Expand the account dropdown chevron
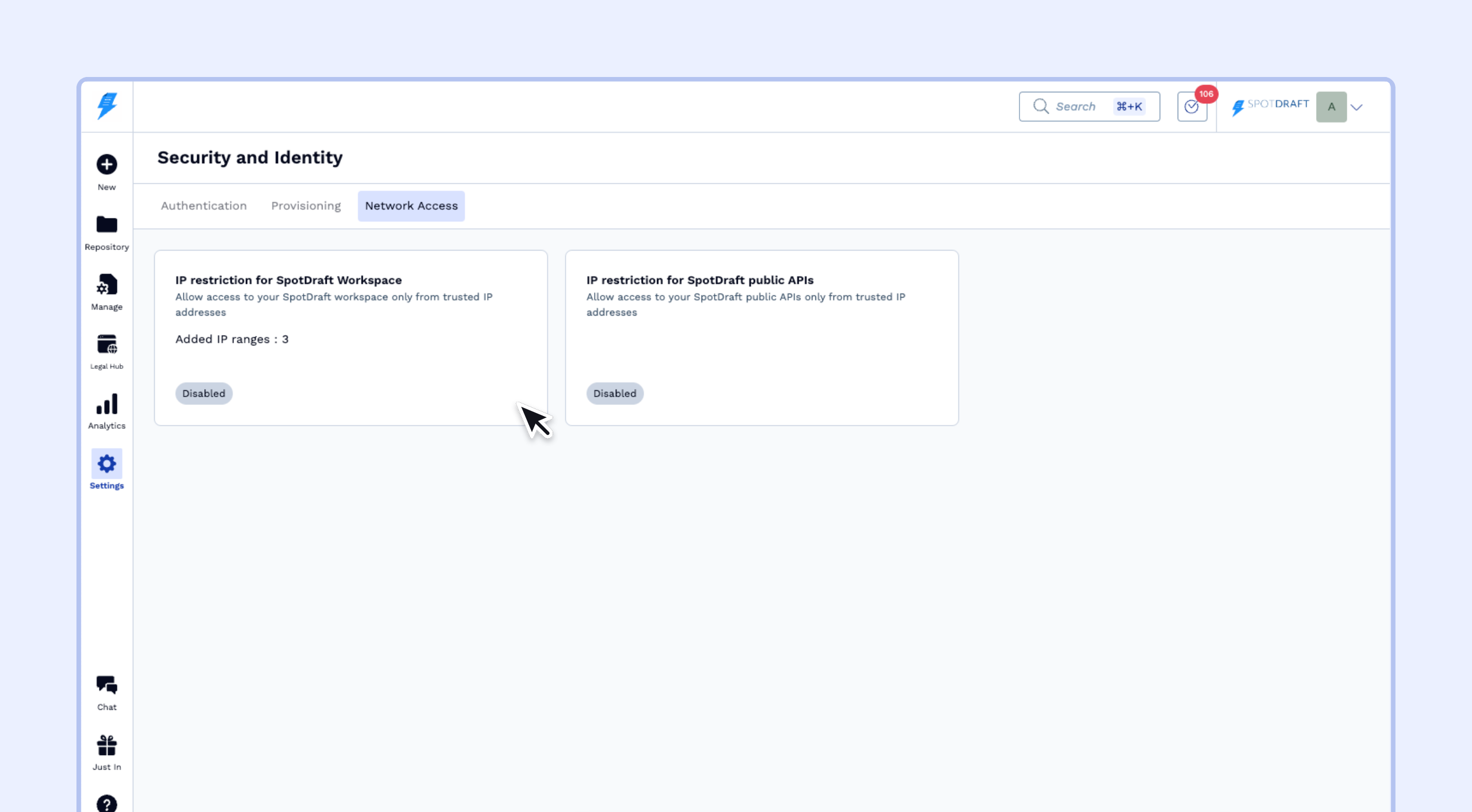The height and width of the screenshot is (812, 1472). coord(1356,107)
